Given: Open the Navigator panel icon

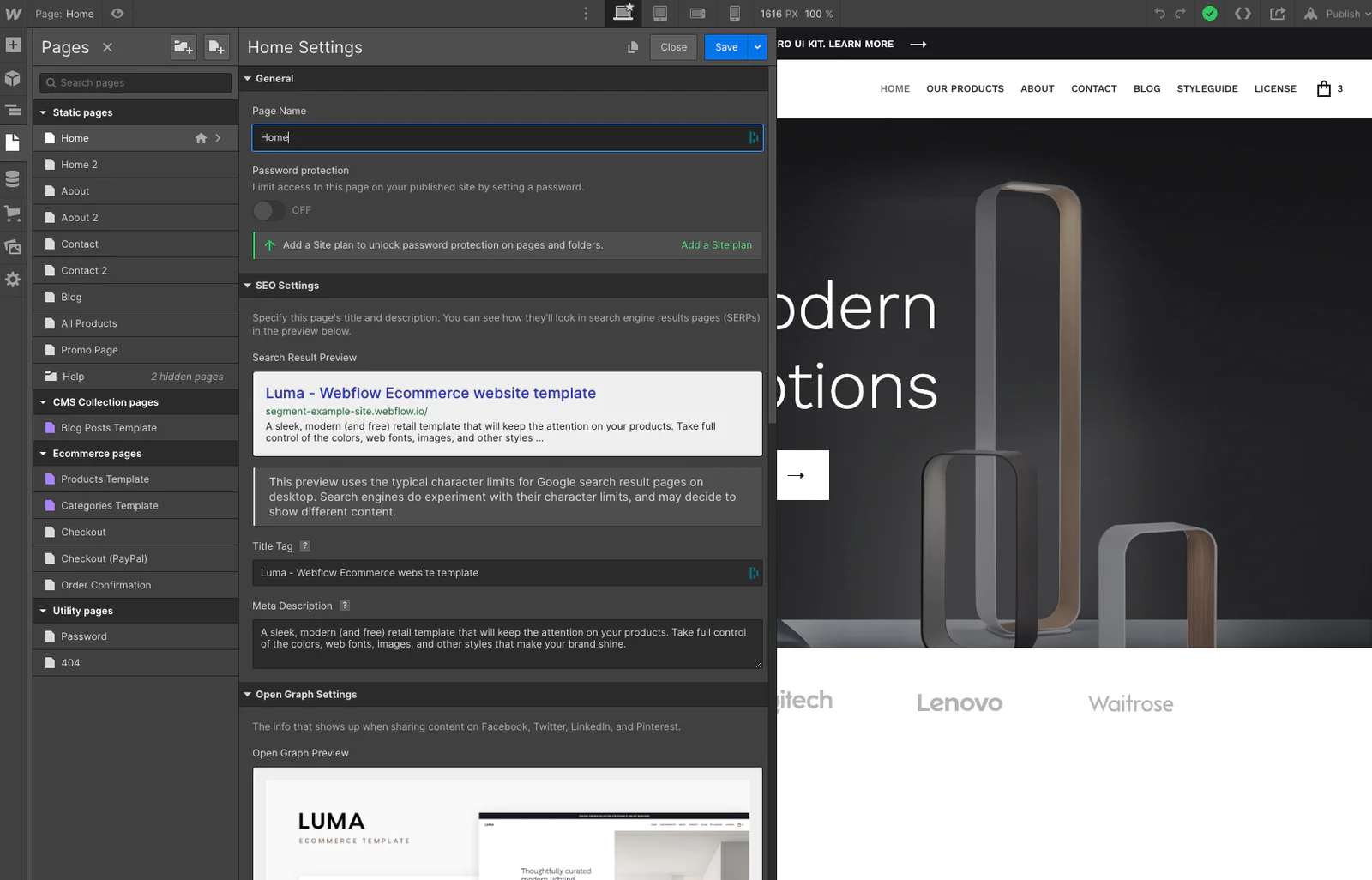Looking at the screenshot, I should click(13, 110).
